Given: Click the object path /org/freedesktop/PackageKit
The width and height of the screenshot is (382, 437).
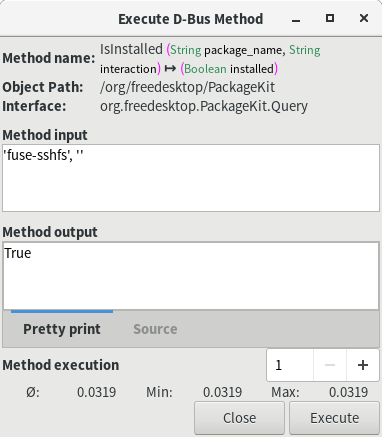Looking at the screenshot, I should coord(187,87).
